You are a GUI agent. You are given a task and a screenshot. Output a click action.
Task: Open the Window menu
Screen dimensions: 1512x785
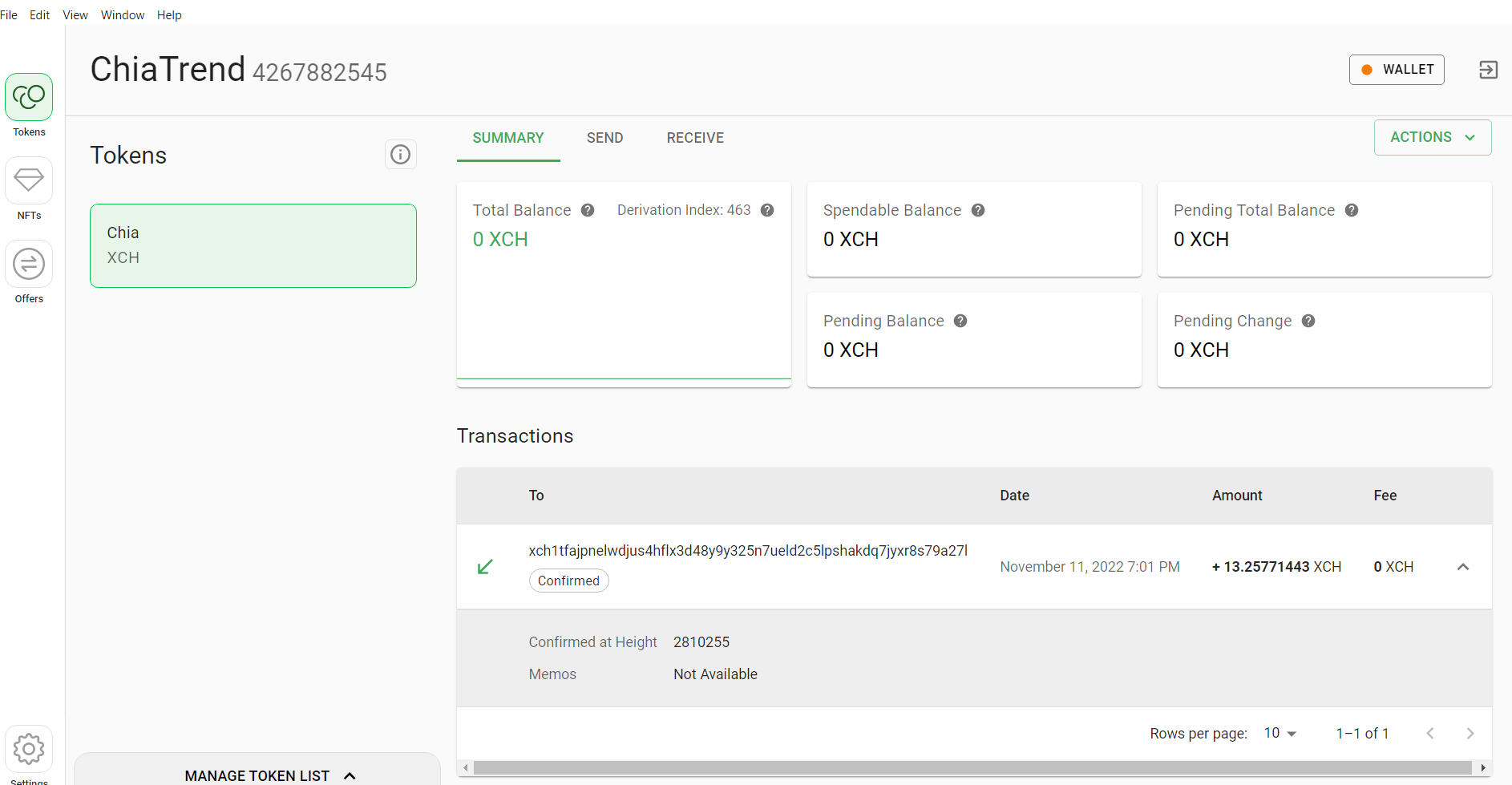[123, 14]
